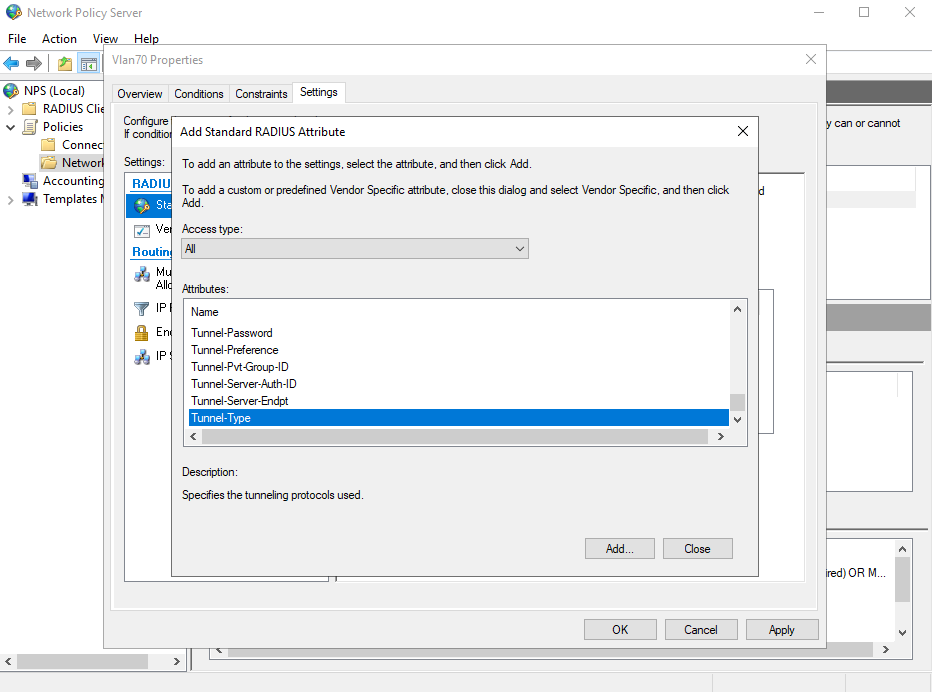Open the Access type dropdown
The height and width of the screenshot is (692, 932).
coord(355,249)
